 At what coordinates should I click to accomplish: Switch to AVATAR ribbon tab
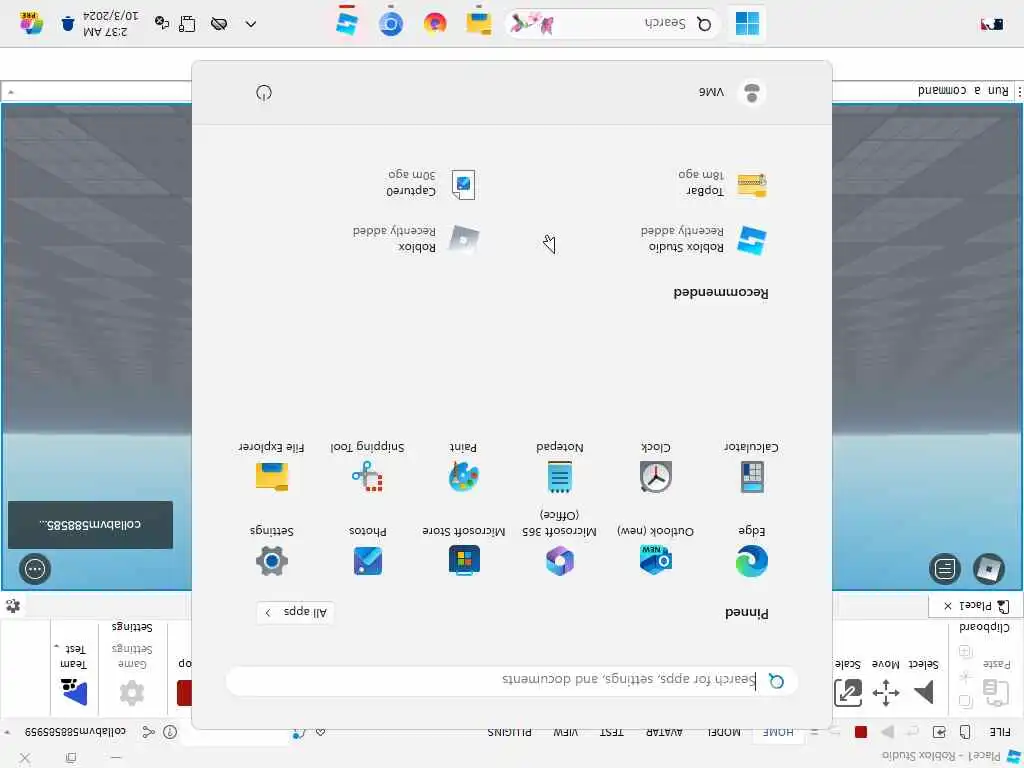(664, 732)
